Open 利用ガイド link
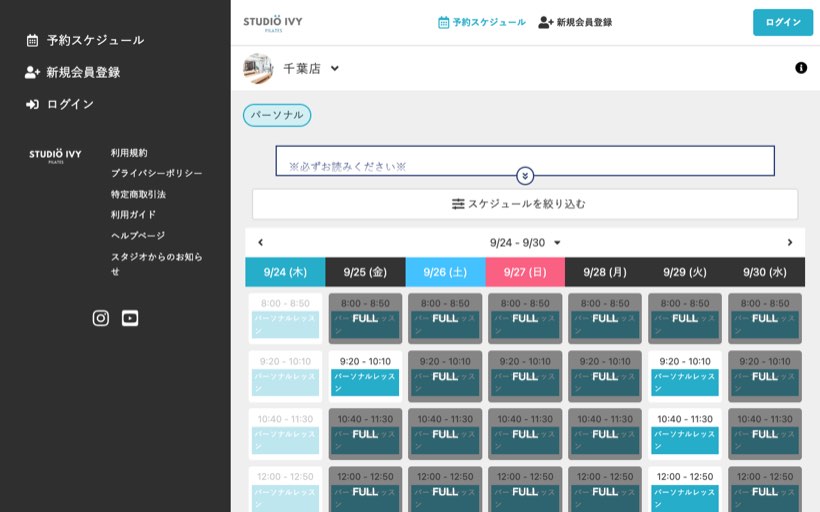This screenshot has width=820, height=512. 133,214
